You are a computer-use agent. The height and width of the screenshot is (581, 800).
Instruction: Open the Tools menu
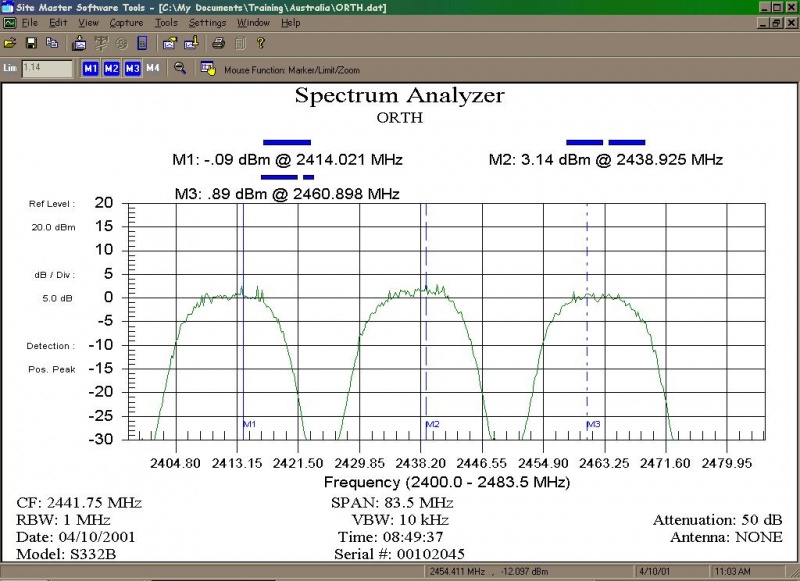coord(166,22)
